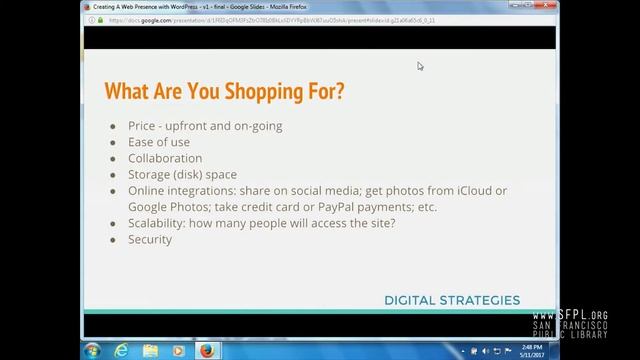Click the site information icon in address bar
Screen dimensions: 640x360
(x=92, y=20)
